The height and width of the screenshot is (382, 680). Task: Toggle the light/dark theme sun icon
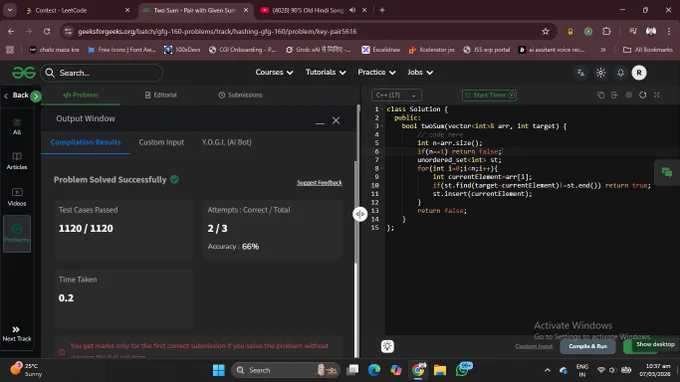pos(601,73)
